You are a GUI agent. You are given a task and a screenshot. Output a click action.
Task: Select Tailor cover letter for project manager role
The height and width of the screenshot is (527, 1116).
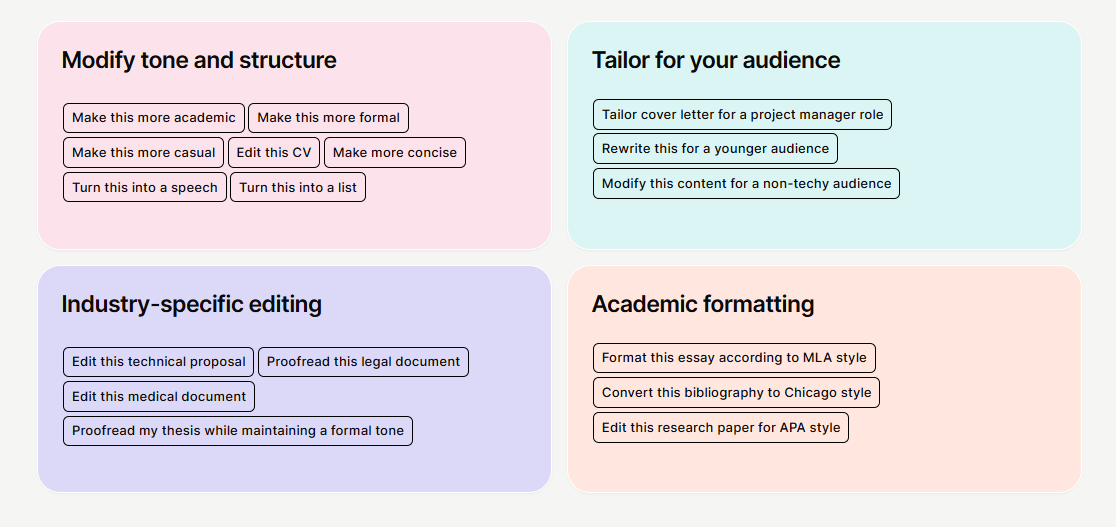click(x=742, y=115)
